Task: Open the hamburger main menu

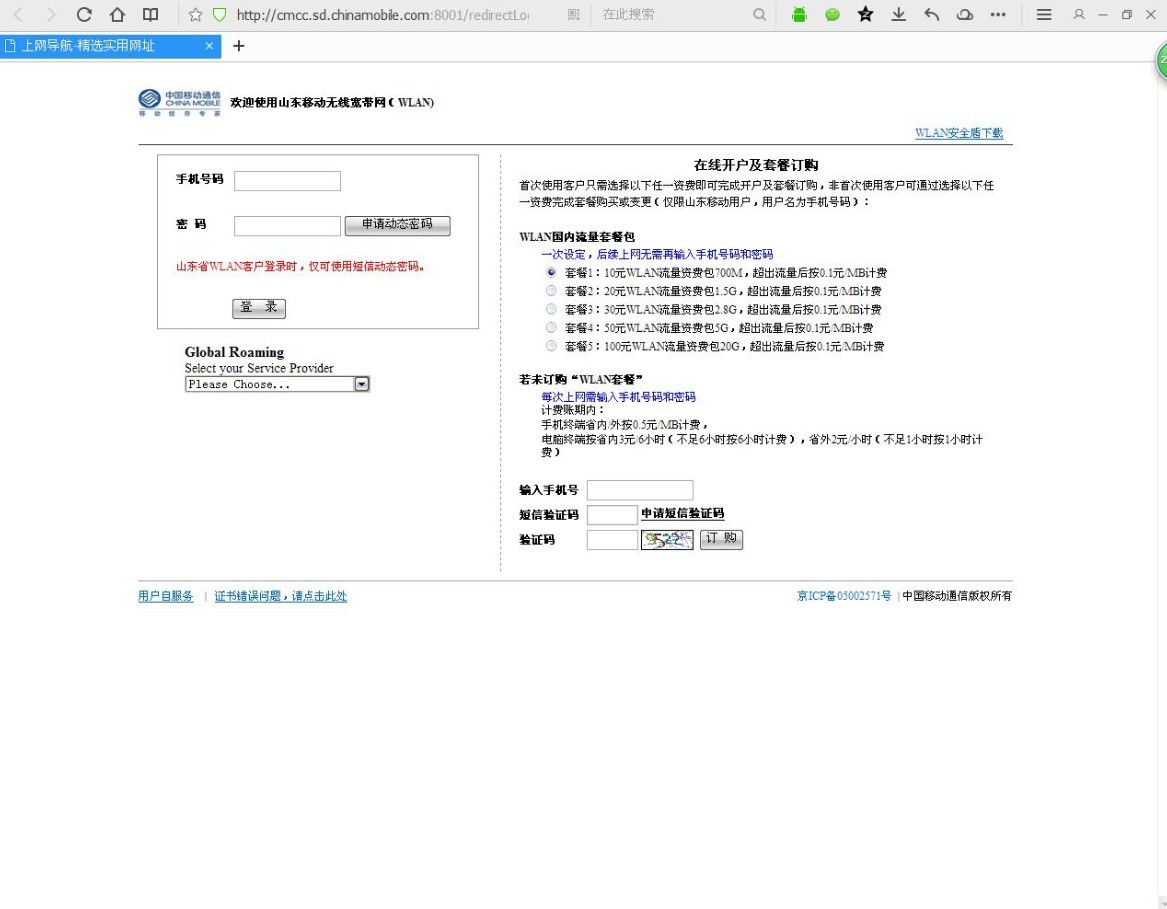Action: pos(1044,15)
